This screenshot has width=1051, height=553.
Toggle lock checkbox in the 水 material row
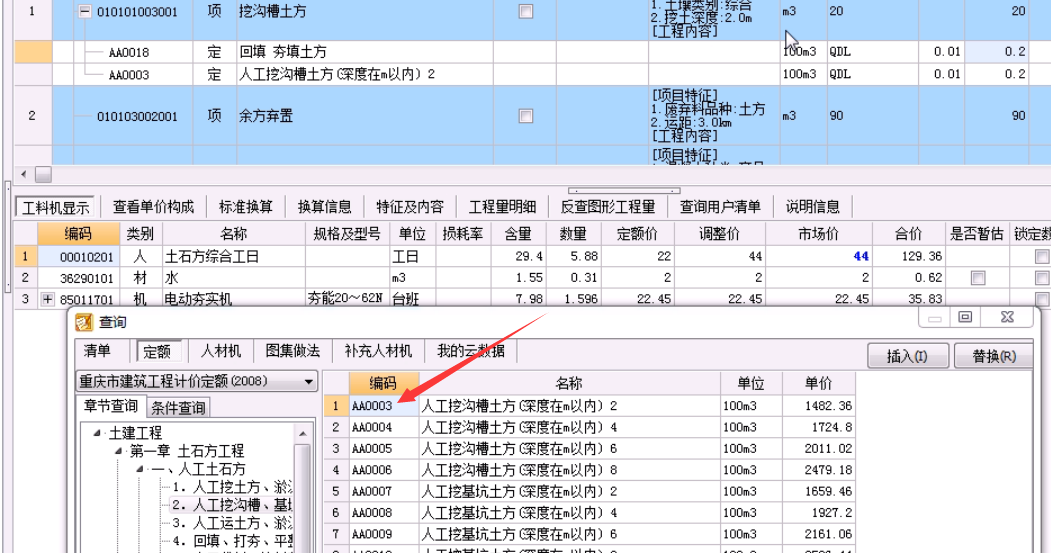(1042, 278)
